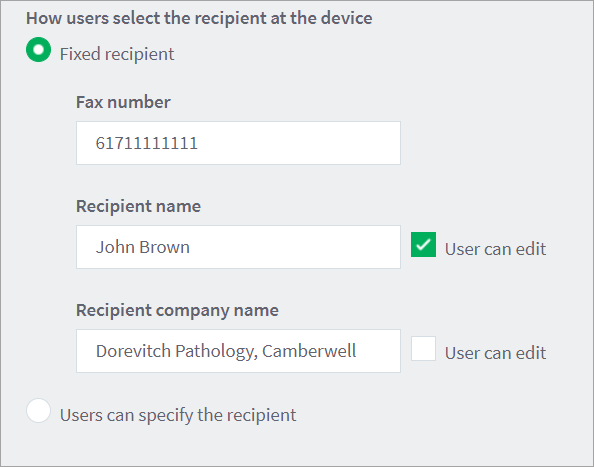The width and height of the screenshot is (594, 467).
Task: Click the "Recipient company name" field label
Action: point(177,310)
